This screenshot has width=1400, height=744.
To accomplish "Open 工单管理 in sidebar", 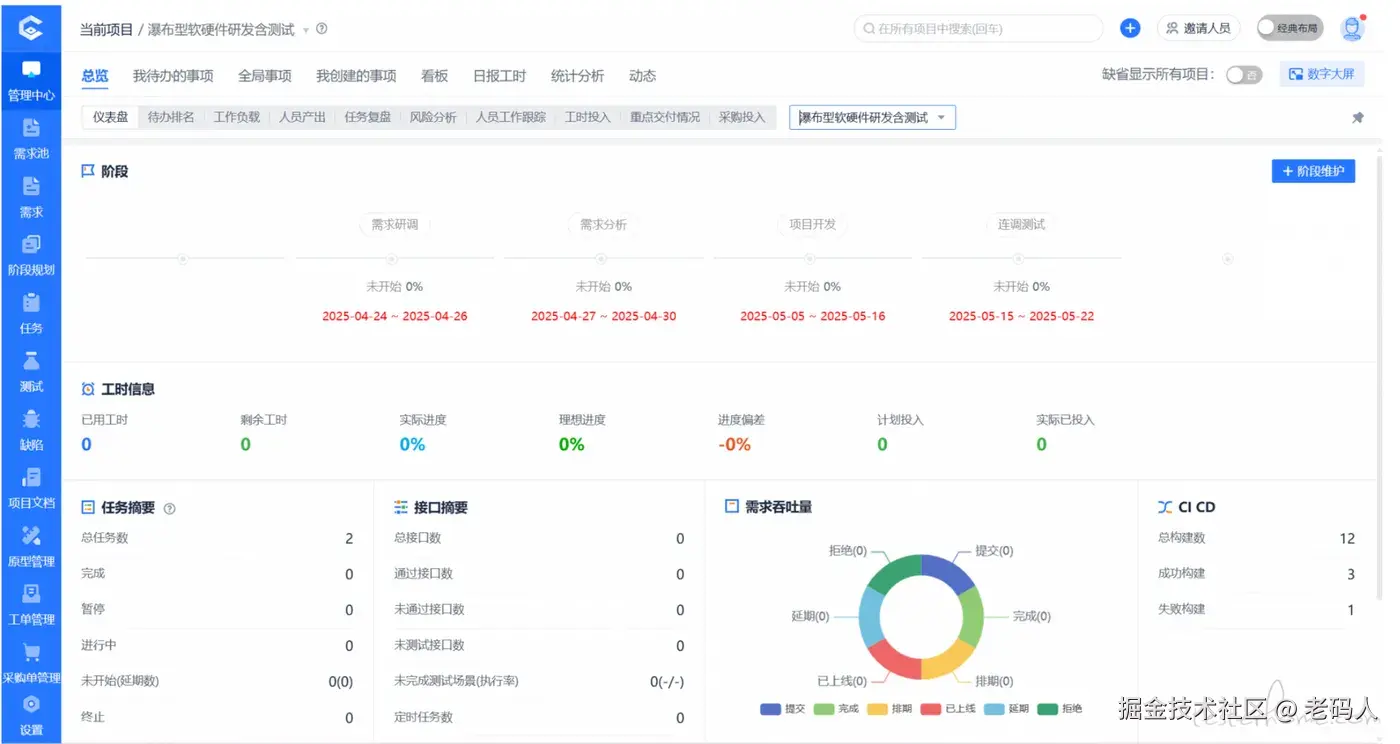I will (31, 605).
